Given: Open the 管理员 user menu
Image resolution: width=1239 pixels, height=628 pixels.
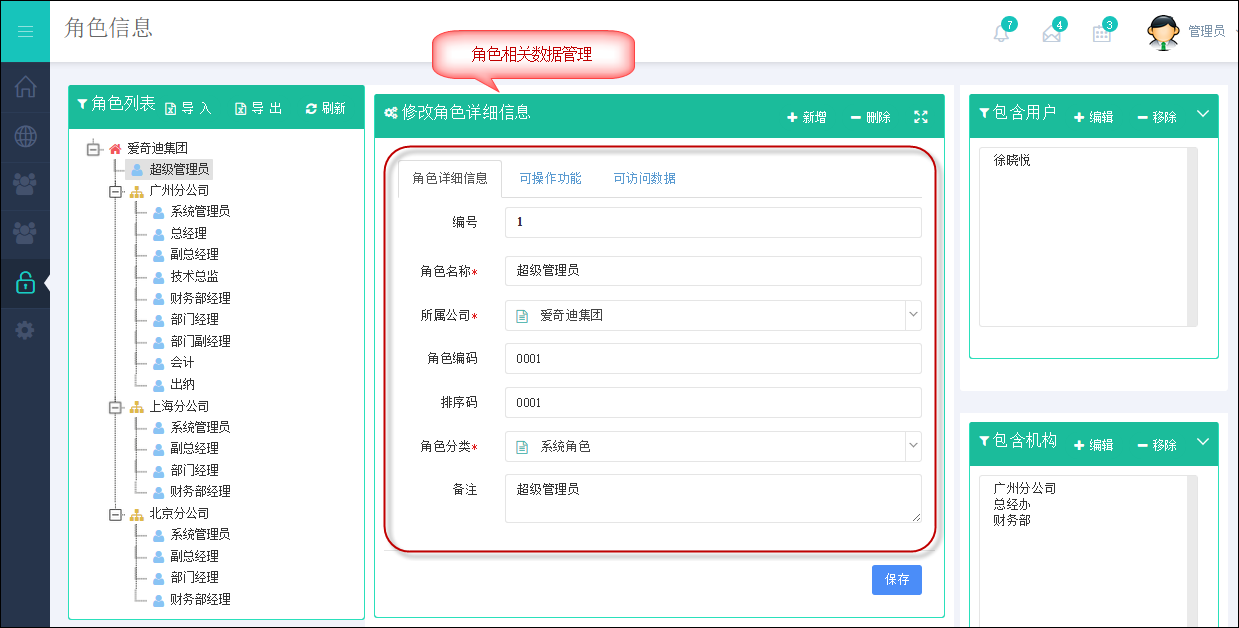Looking at the screenshot, I should click(x=1207, y=32).
